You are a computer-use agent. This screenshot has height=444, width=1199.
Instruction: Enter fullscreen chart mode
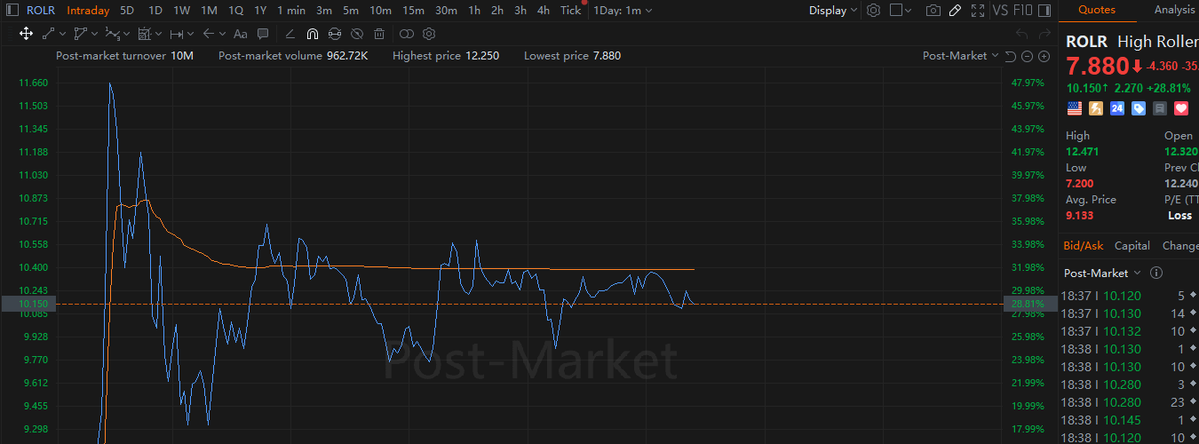click(x=977, y=11)
